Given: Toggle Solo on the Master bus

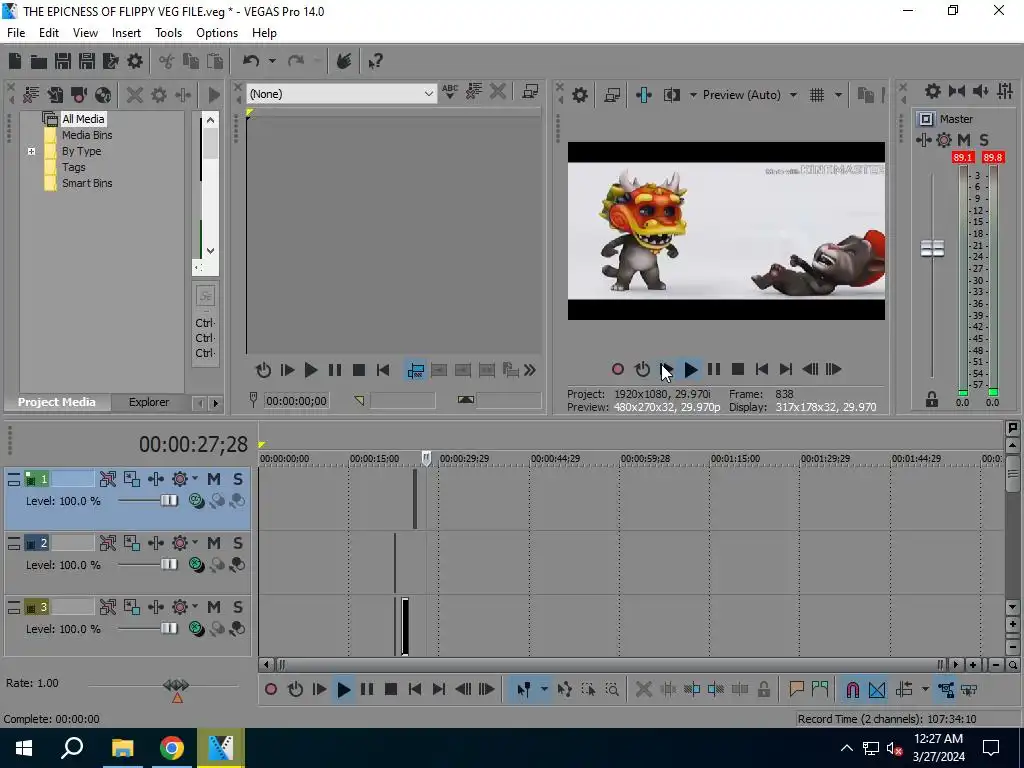Looking at the screenshot, I should 984,140.
